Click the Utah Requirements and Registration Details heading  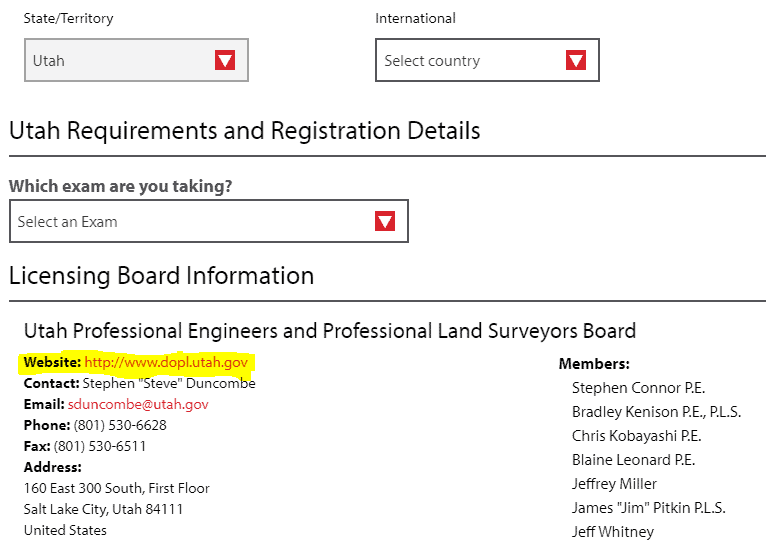(x=244, y=131)
